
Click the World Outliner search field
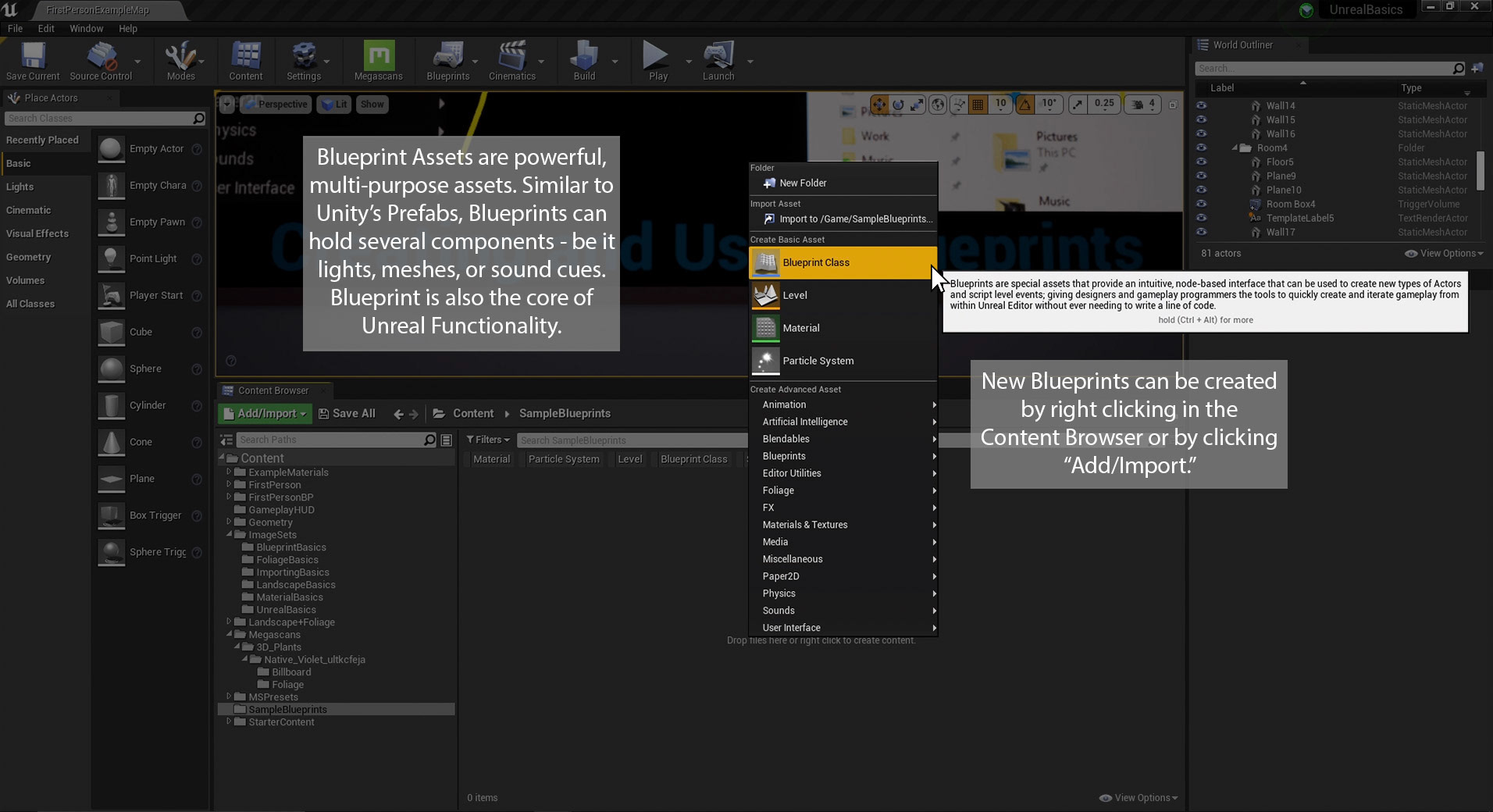click(1331, 68)
